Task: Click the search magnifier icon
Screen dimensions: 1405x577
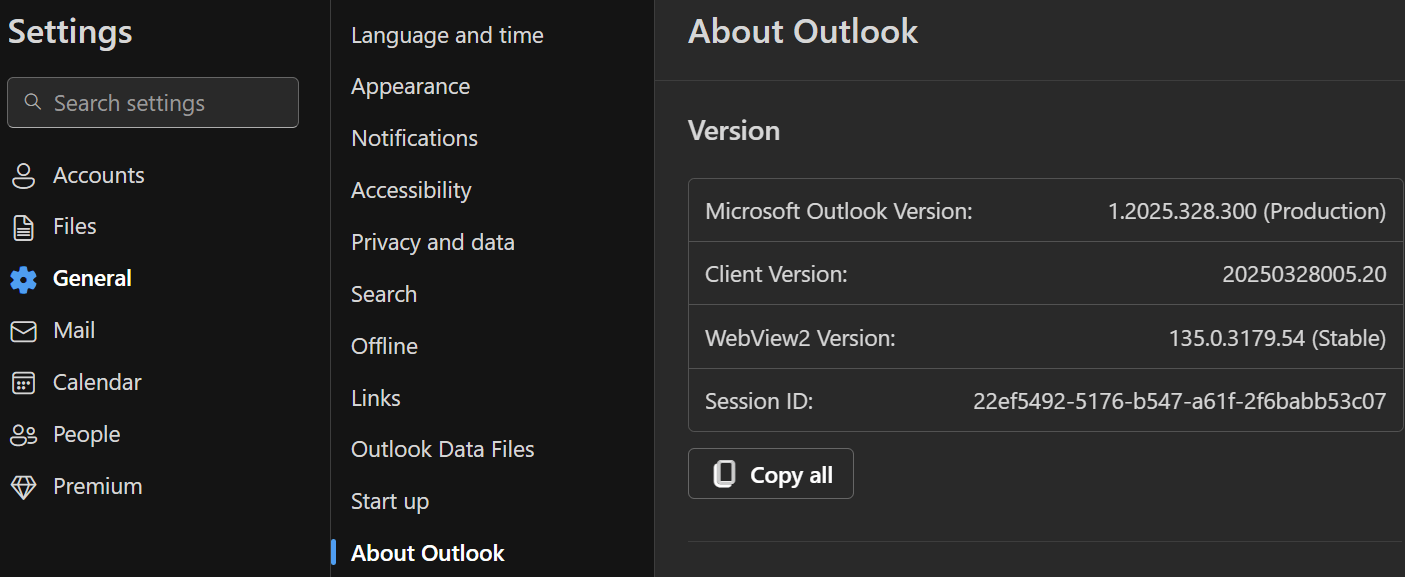Action: [33, 102]
